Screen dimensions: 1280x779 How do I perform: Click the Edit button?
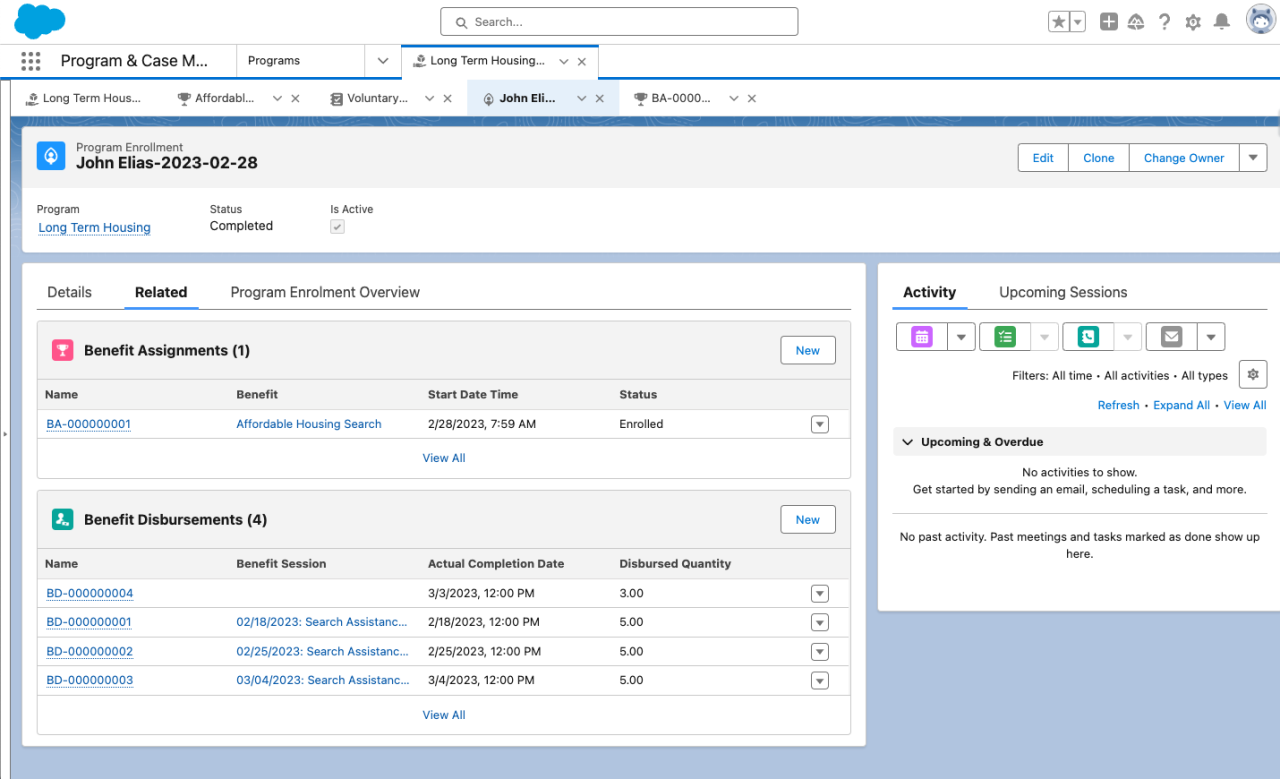pyautogui.click(x=1043, y=158)
